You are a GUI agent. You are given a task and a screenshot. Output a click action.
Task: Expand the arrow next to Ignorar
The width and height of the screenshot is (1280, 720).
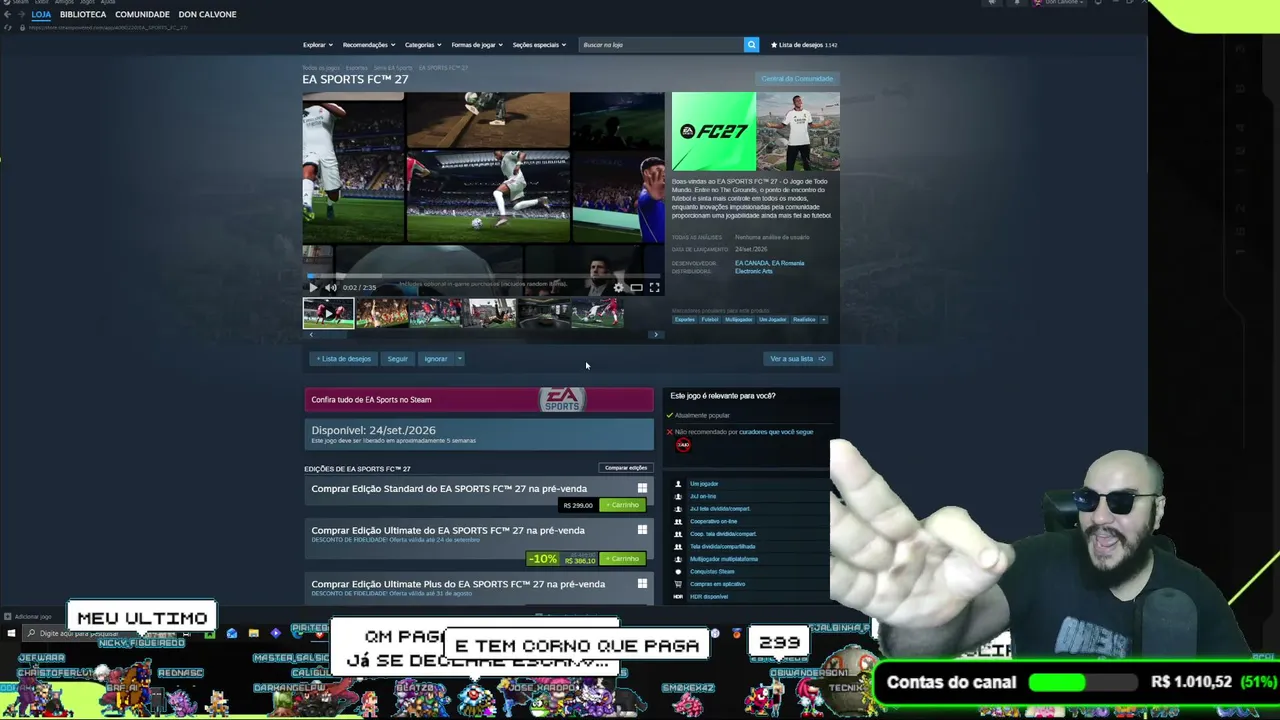(460, 359)
